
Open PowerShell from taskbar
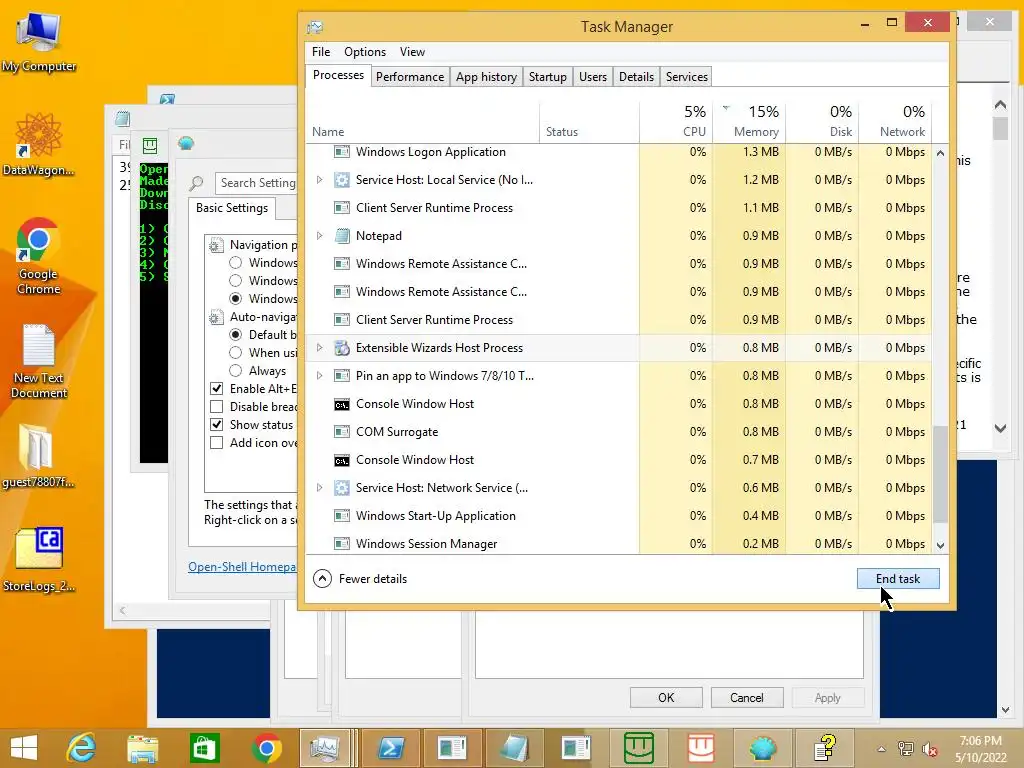pyautogui.click(x=391, y=748)
